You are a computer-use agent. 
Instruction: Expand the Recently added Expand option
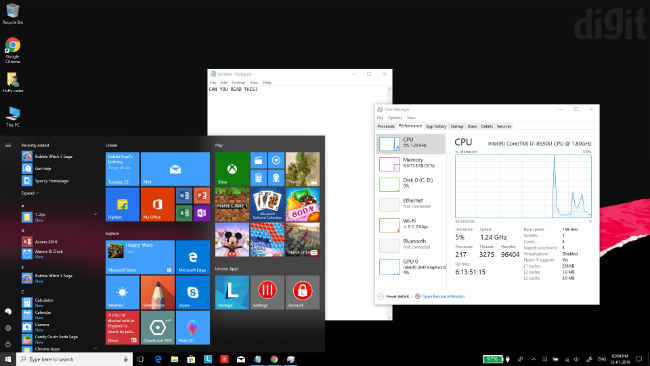click(30, 193)
